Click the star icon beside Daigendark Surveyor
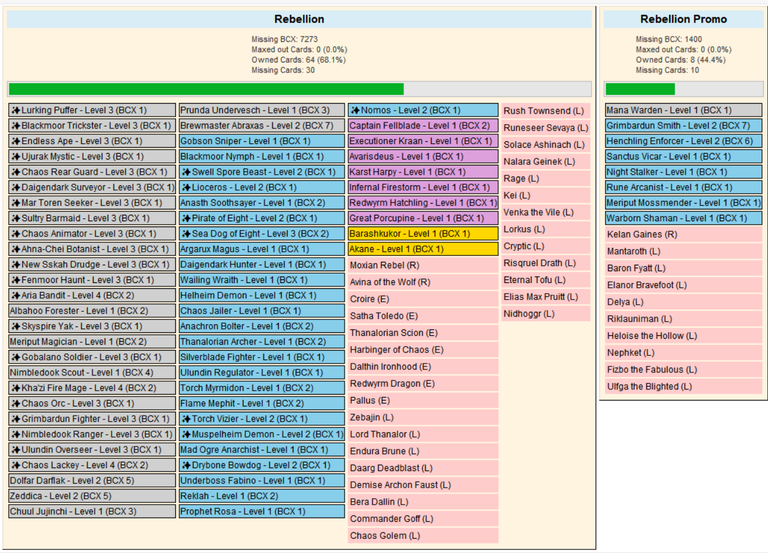The width and height of the screenshot is (768, 553). tap(16, 188)
